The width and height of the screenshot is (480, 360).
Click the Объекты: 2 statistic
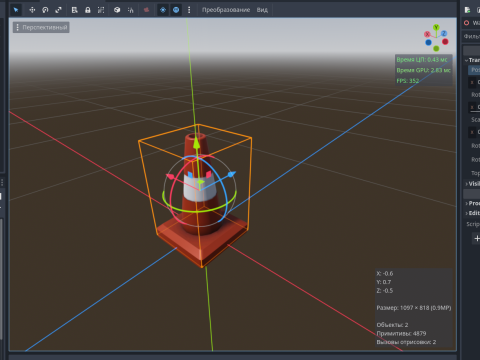[392, 325]
